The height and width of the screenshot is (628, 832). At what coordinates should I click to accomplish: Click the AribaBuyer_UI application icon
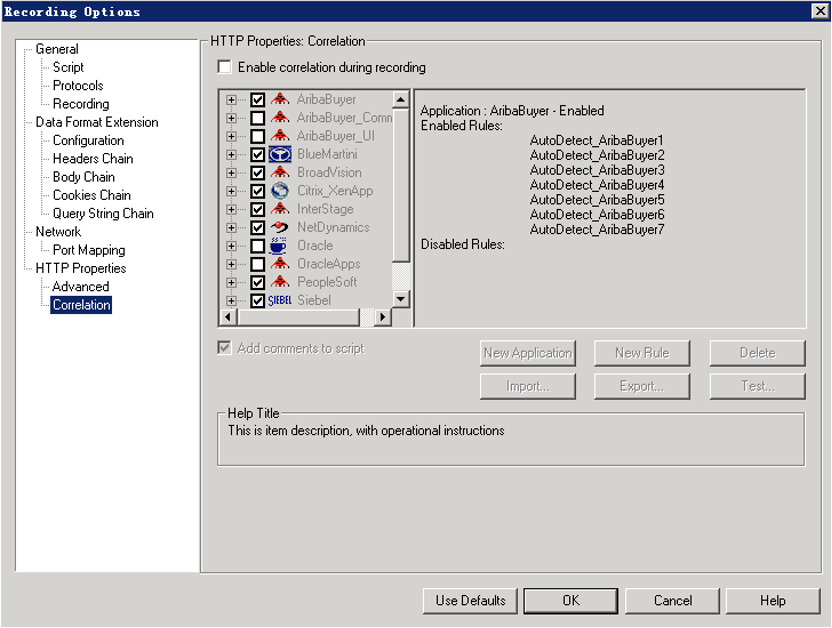[280, 136]
